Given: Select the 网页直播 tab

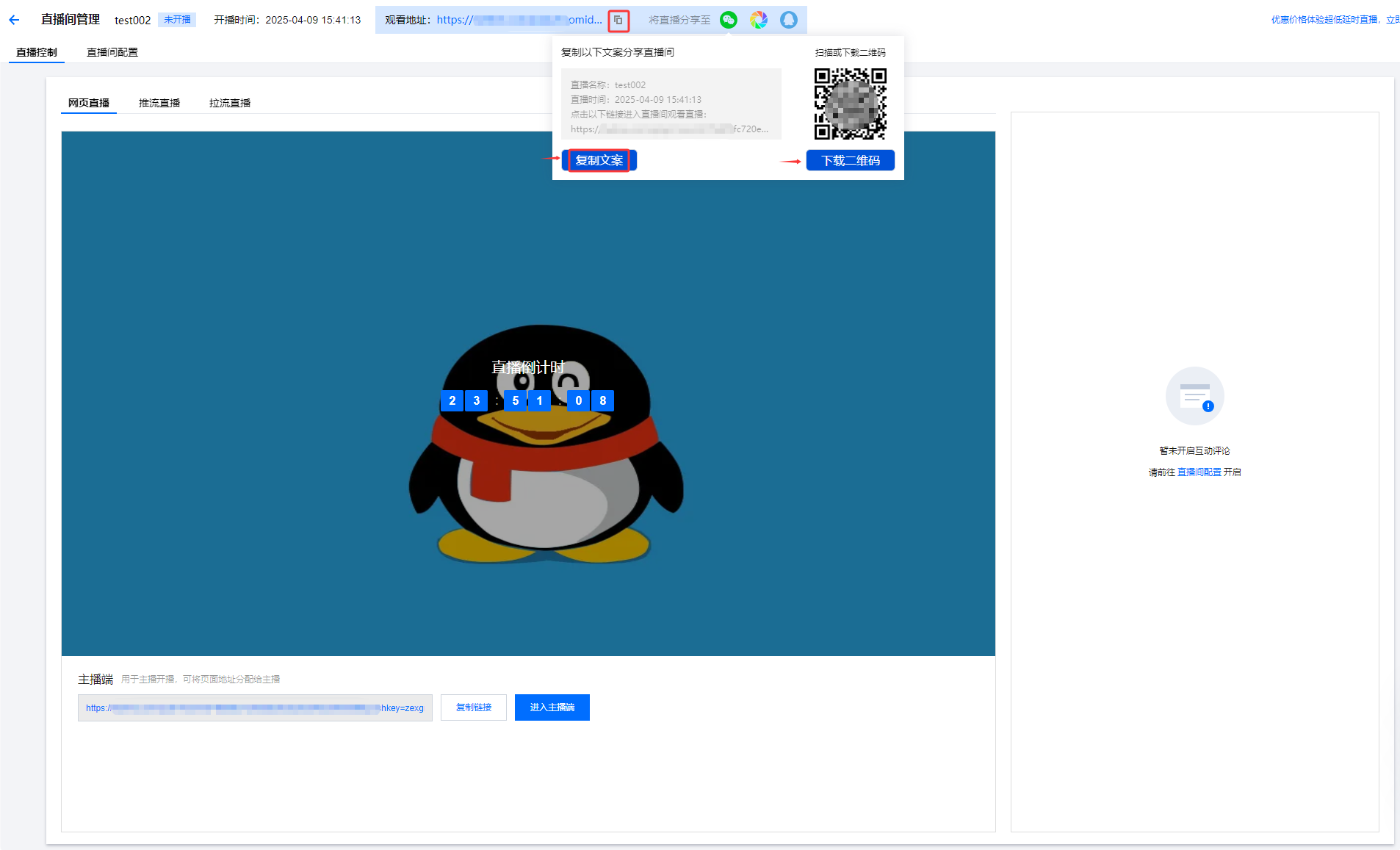Looking at the screenshot, I should click(x=89, y=103).
